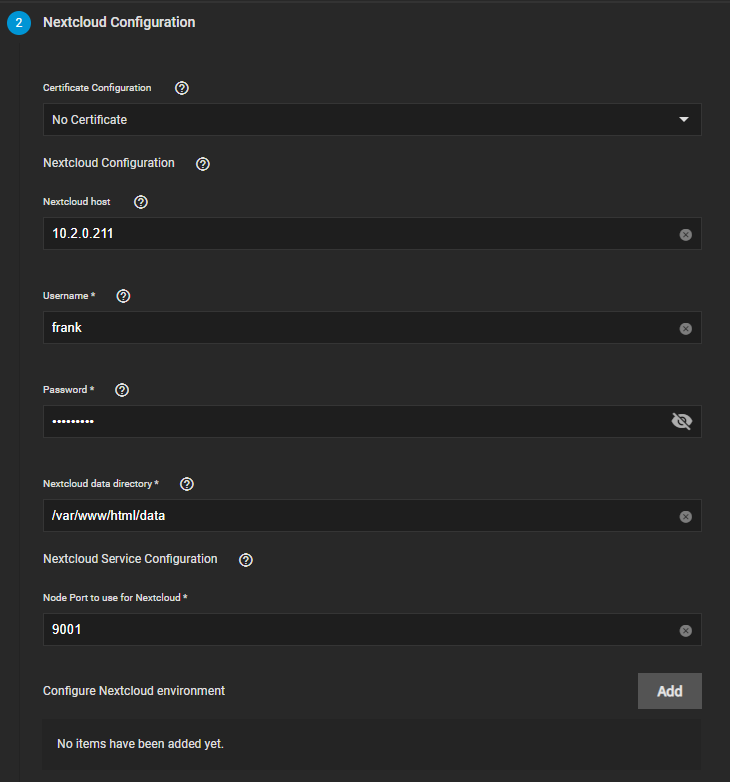730x782 pixels.
Task: Select step 2 circle indicator
Action: coord(19,23)
